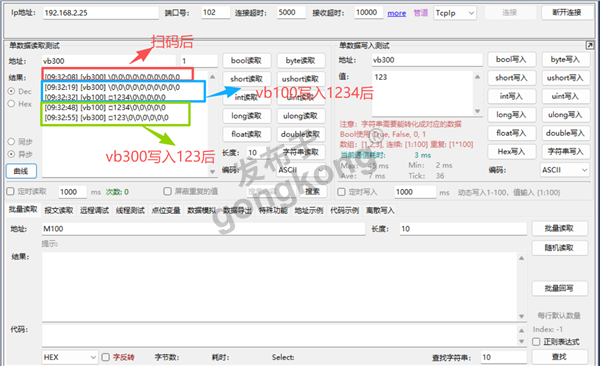Click the up arrow of the 代码 box scrollbar
The image size is (600, 366).
pyautogui.click(x=521, y=330)
